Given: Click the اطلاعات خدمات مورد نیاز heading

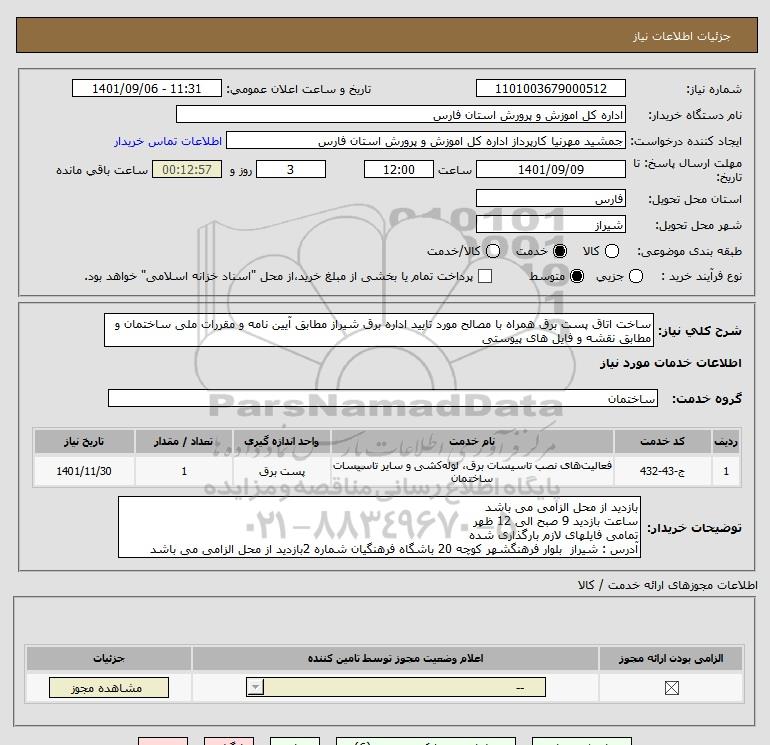Looking at the screenshot, I should pyautogui.click(x=670, y=363).
